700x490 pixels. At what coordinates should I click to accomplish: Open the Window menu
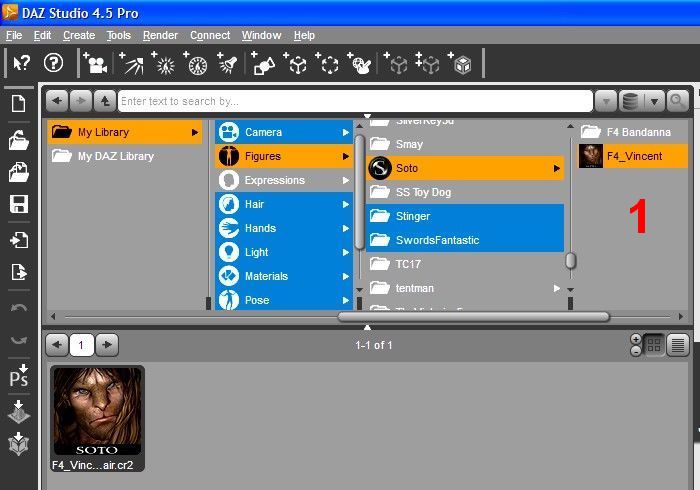(262, 35)
